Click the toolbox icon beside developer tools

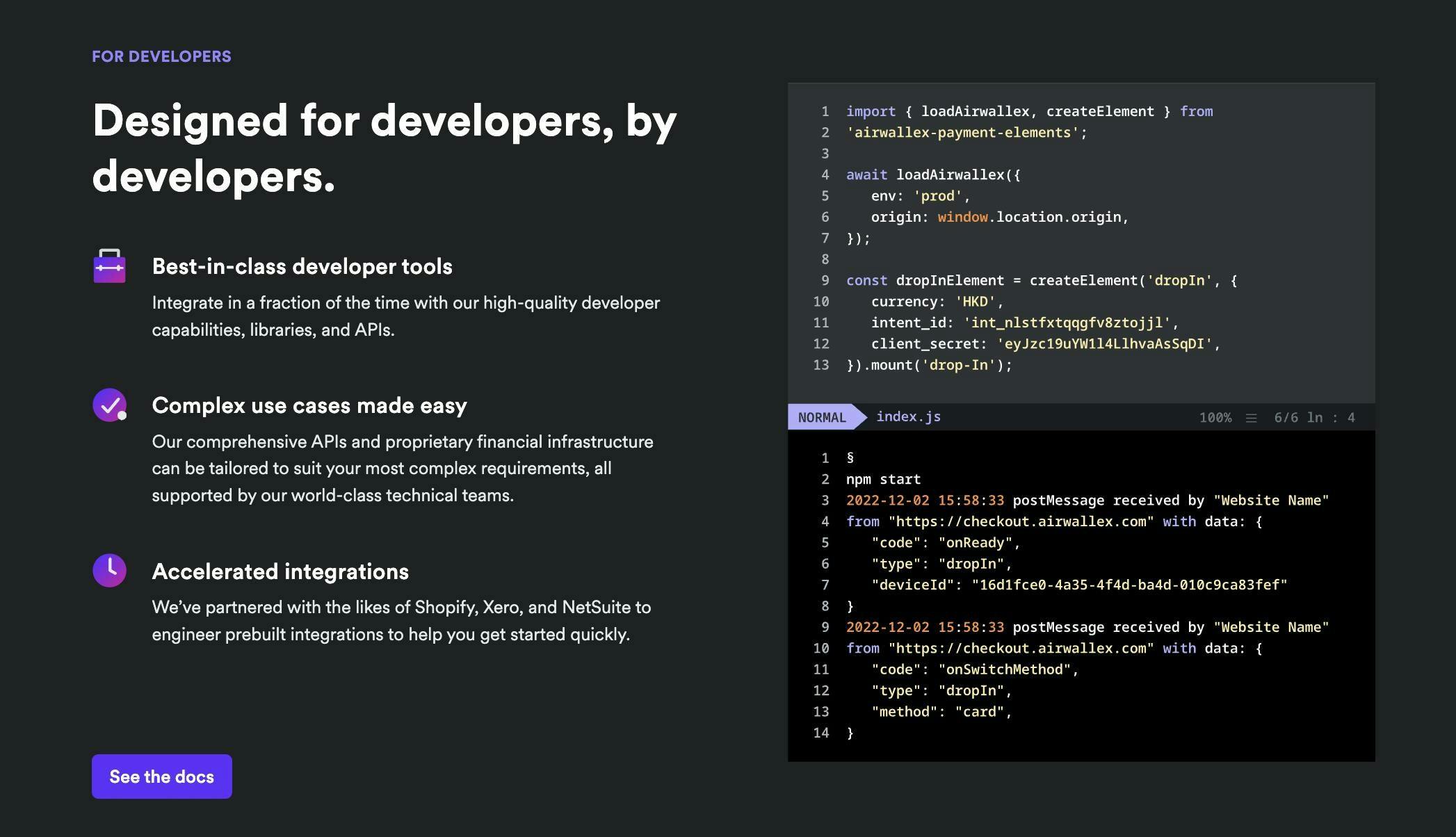109,266
